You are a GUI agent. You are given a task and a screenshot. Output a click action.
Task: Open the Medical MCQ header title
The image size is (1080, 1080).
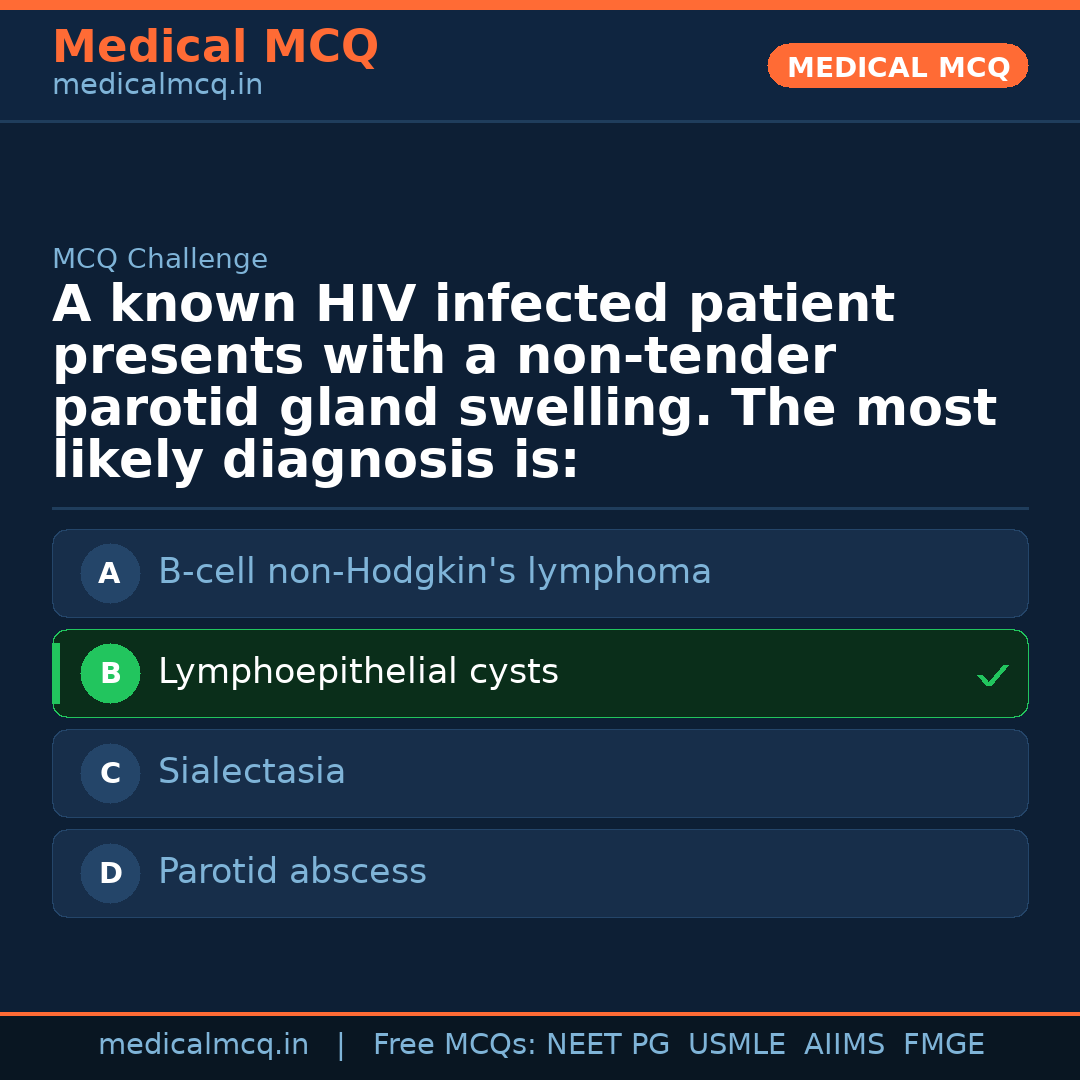tap(215, 47)
